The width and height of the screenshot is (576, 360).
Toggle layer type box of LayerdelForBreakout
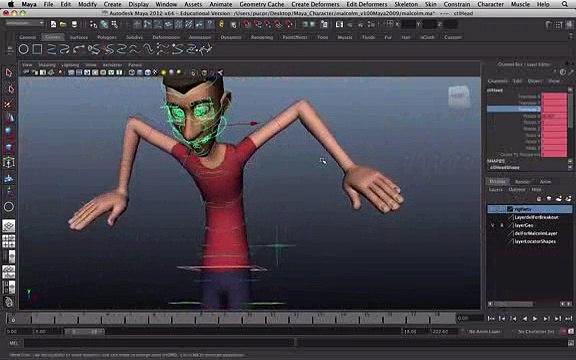coord(510,217)
